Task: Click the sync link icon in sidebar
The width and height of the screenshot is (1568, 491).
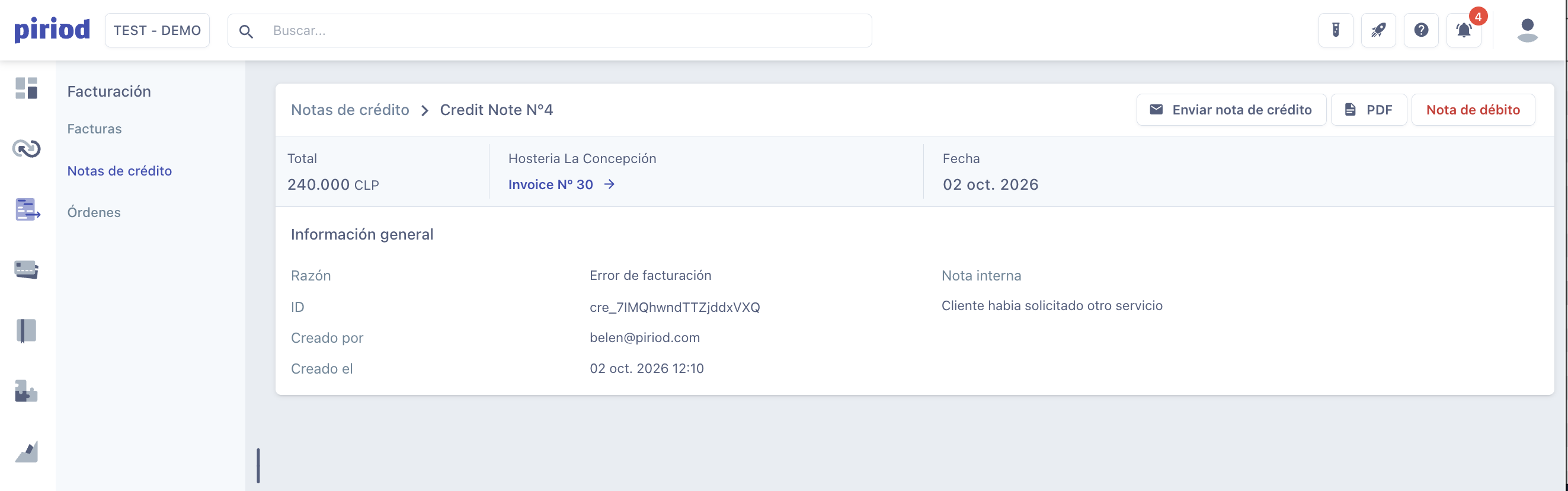Action: coord(26,149)
